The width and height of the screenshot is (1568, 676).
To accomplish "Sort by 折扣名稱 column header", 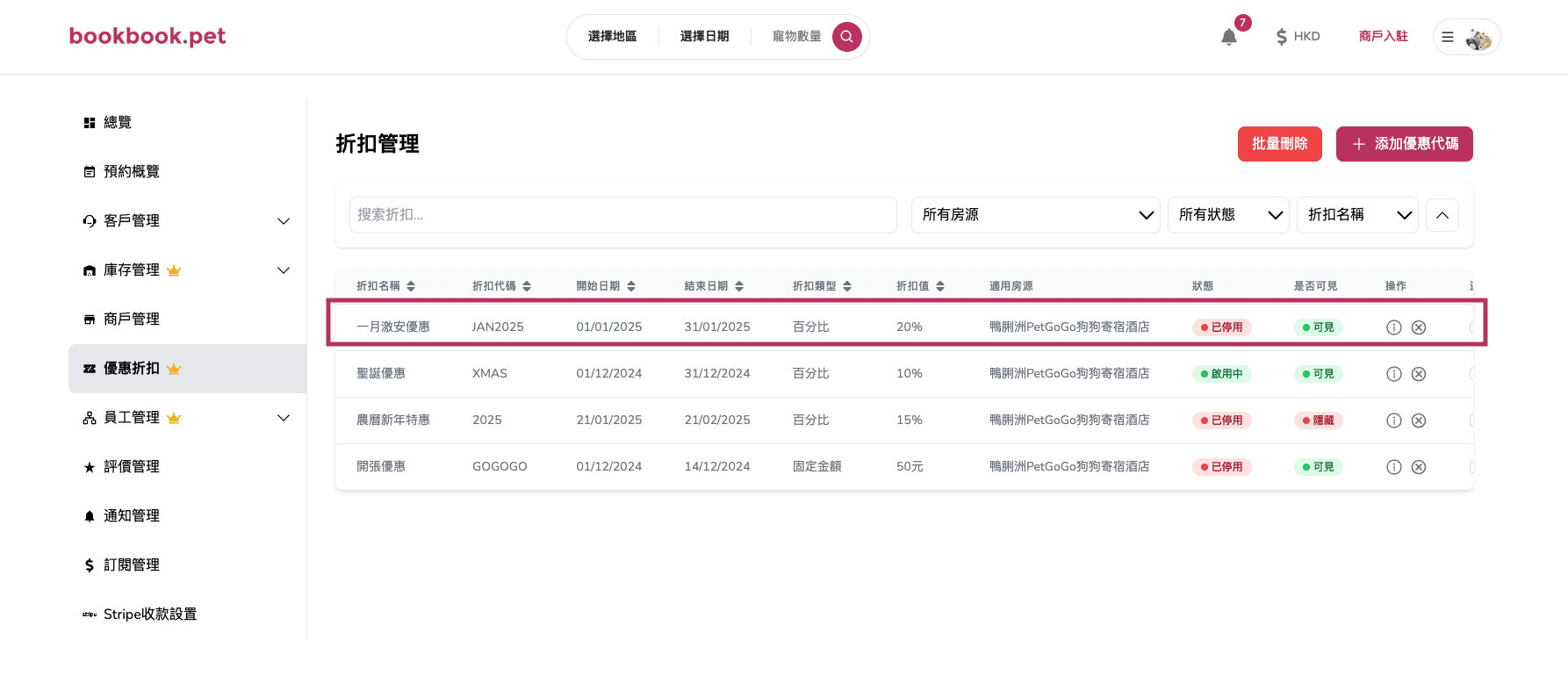I will point(385,286).
